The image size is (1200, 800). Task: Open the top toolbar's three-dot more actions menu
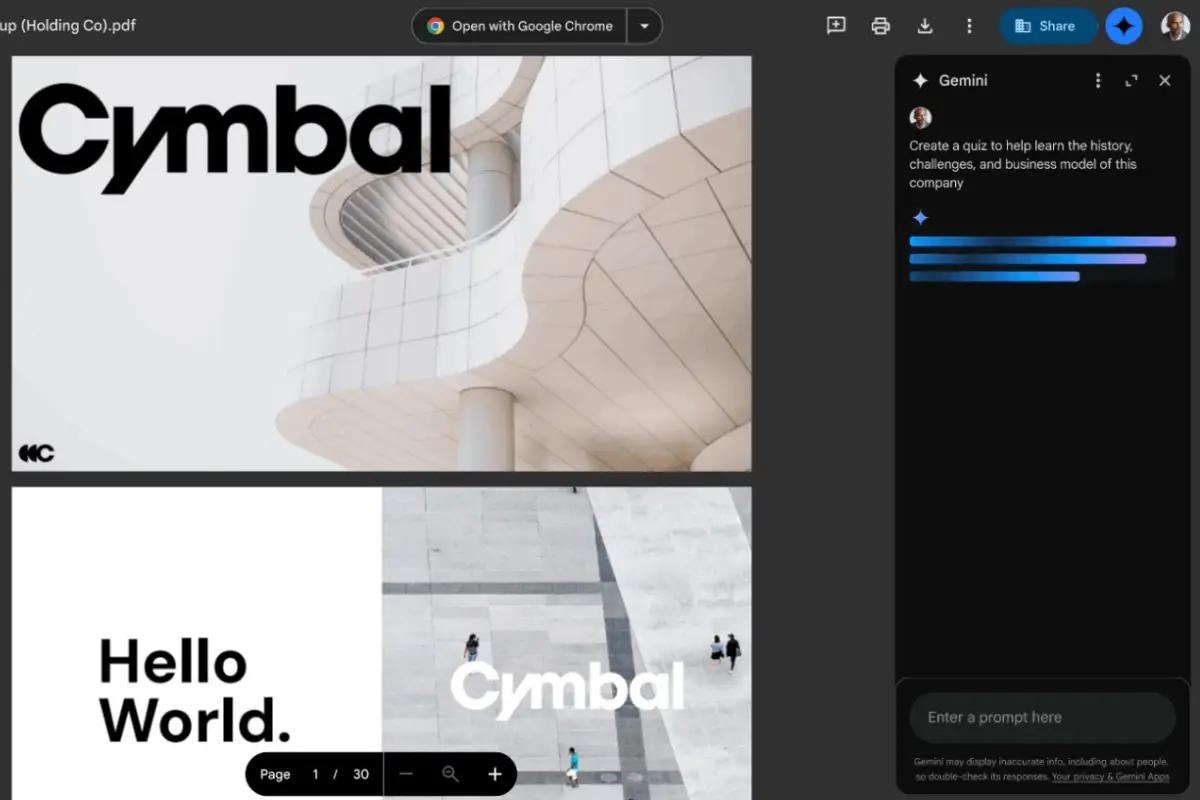tap(969, 26)
